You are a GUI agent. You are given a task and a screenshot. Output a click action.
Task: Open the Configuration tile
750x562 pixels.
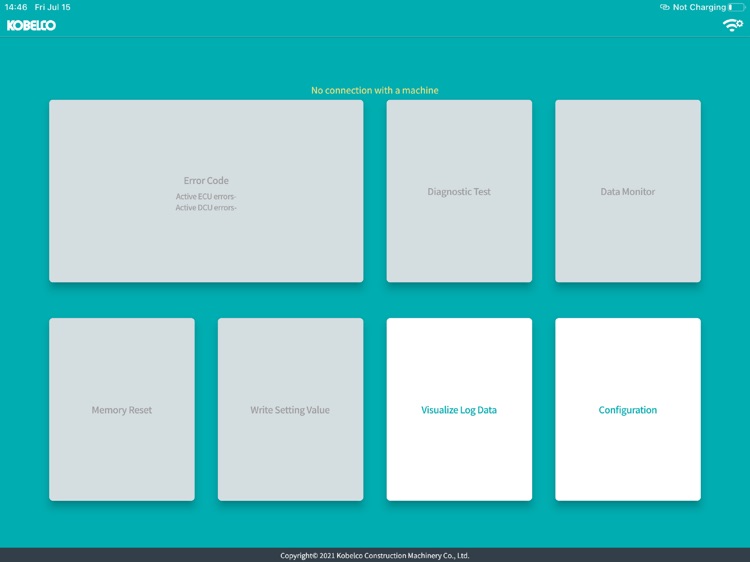click(628, 409)
